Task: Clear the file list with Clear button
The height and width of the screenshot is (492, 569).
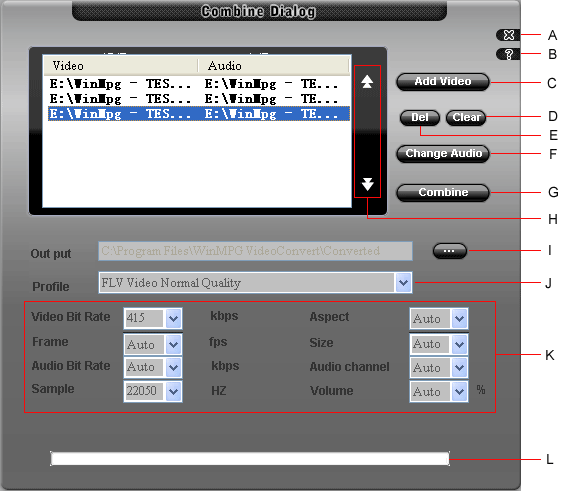Action: [x=466, y=118]
